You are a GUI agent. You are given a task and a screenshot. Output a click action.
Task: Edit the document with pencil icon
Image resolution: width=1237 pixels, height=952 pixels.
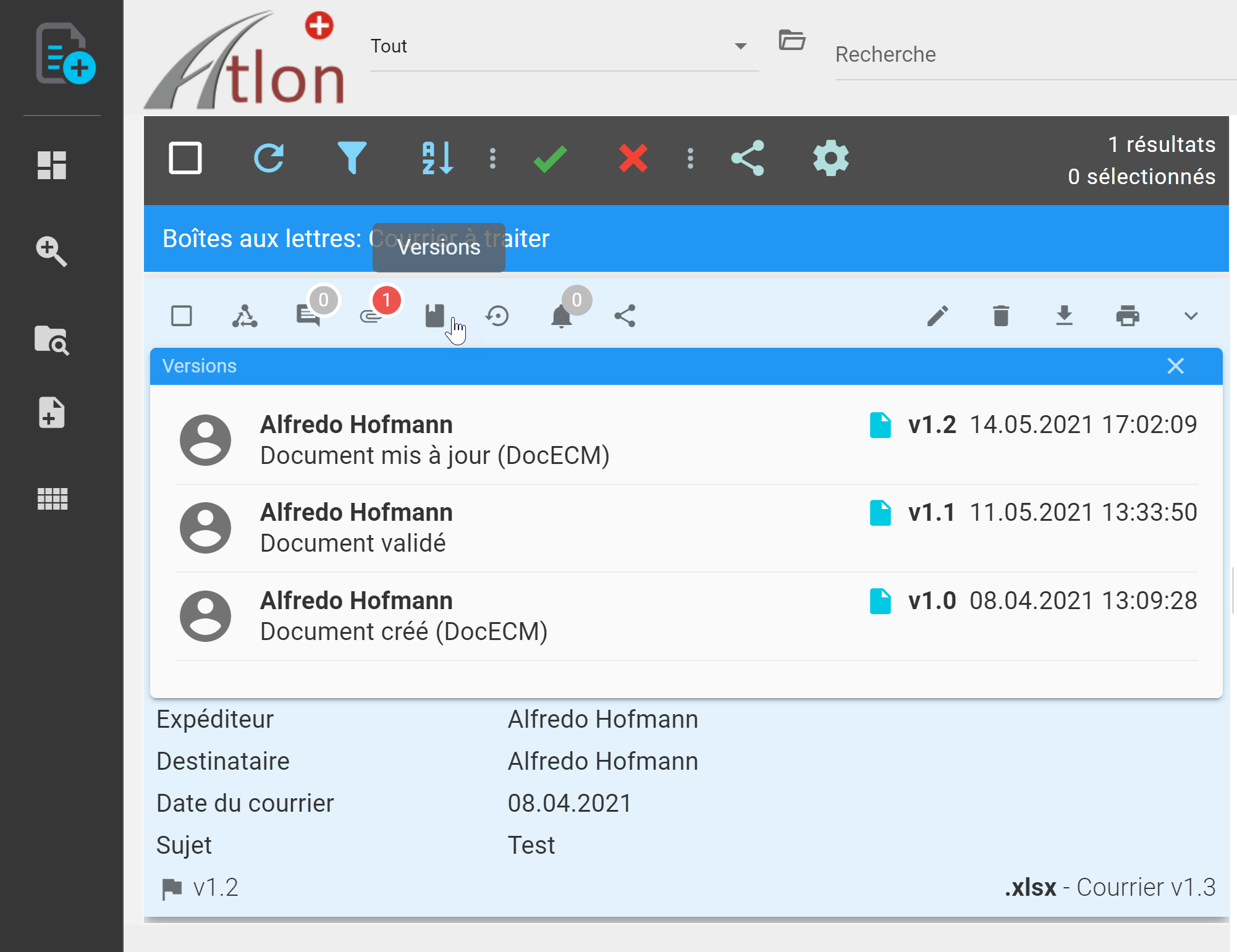coord(938,316)
